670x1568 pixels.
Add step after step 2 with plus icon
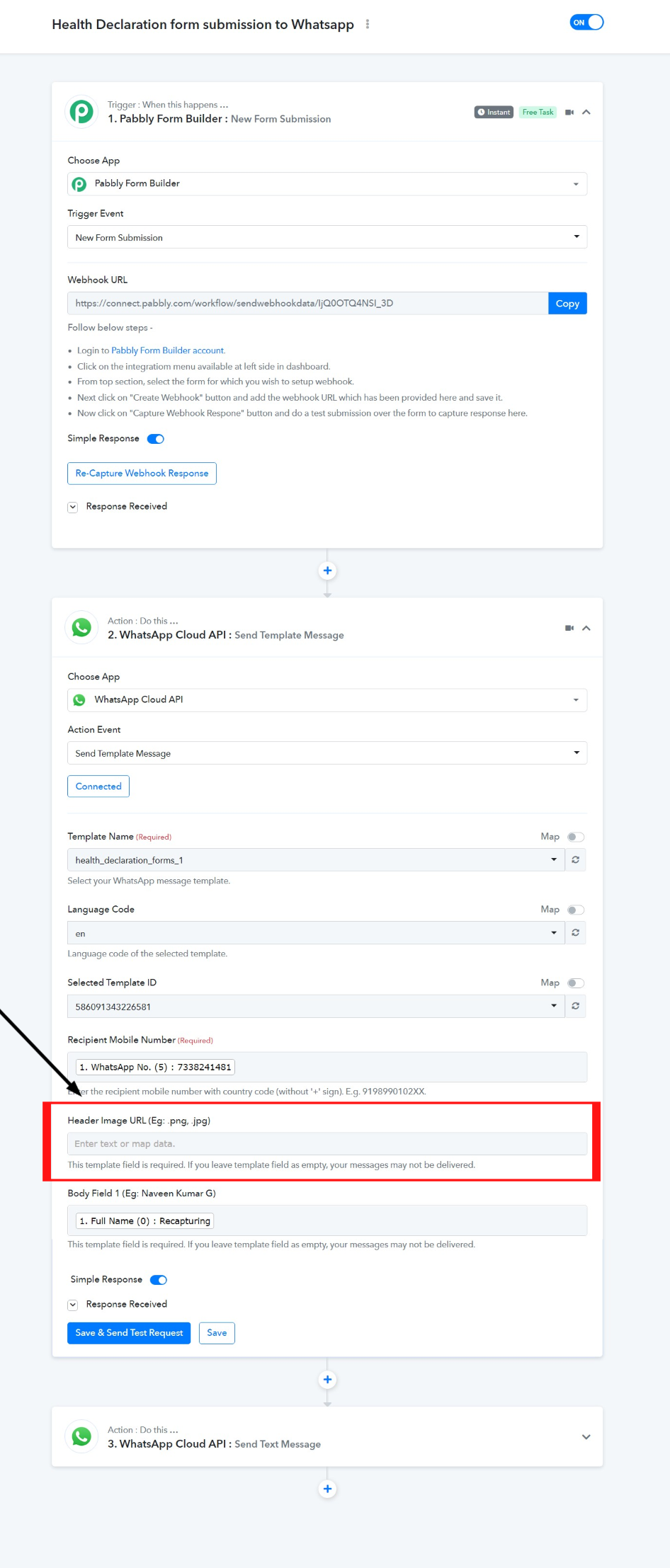(x=327, y=1380)
